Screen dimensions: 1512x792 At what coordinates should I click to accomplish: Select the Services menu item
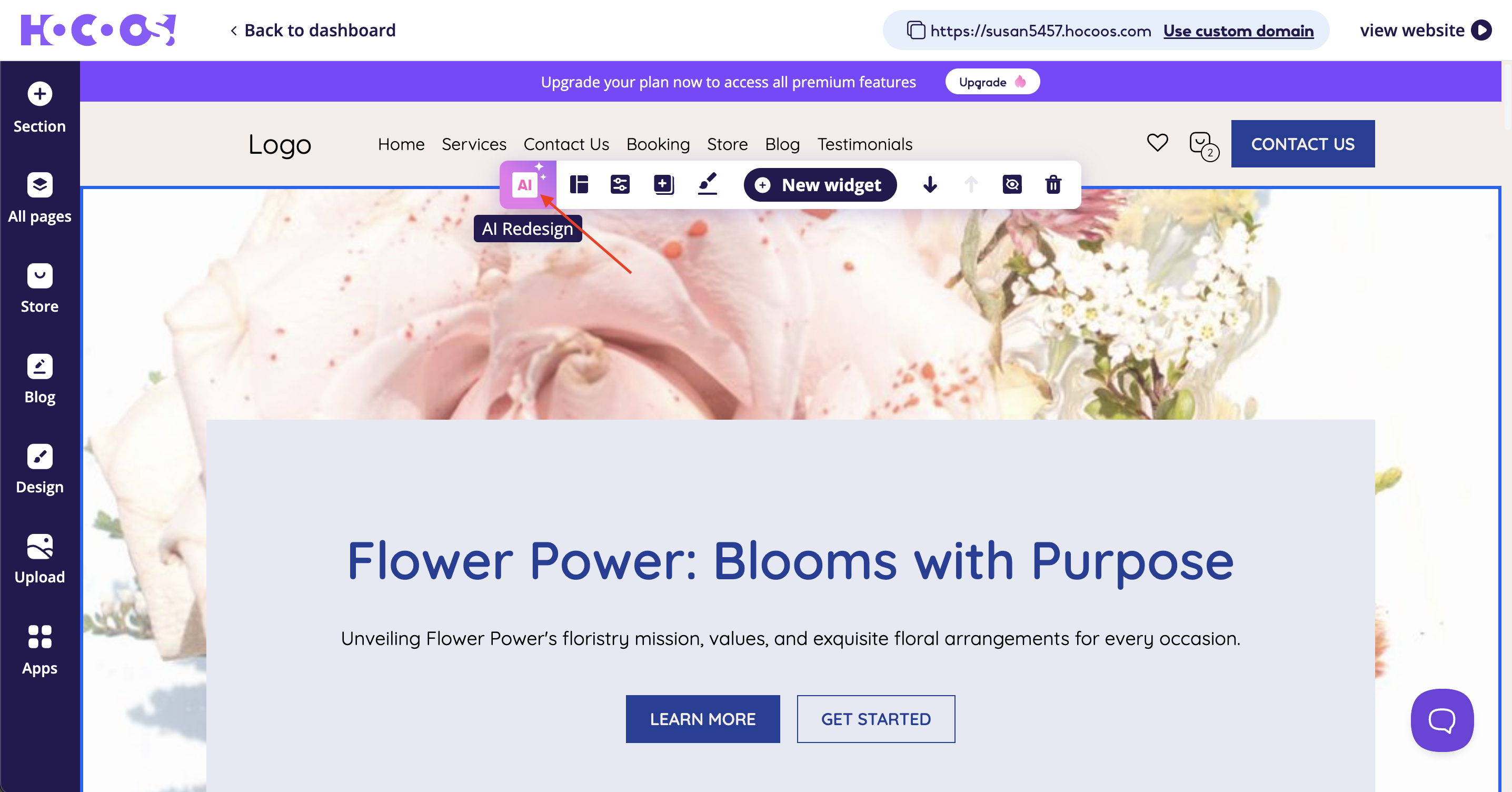click(474, 144)
